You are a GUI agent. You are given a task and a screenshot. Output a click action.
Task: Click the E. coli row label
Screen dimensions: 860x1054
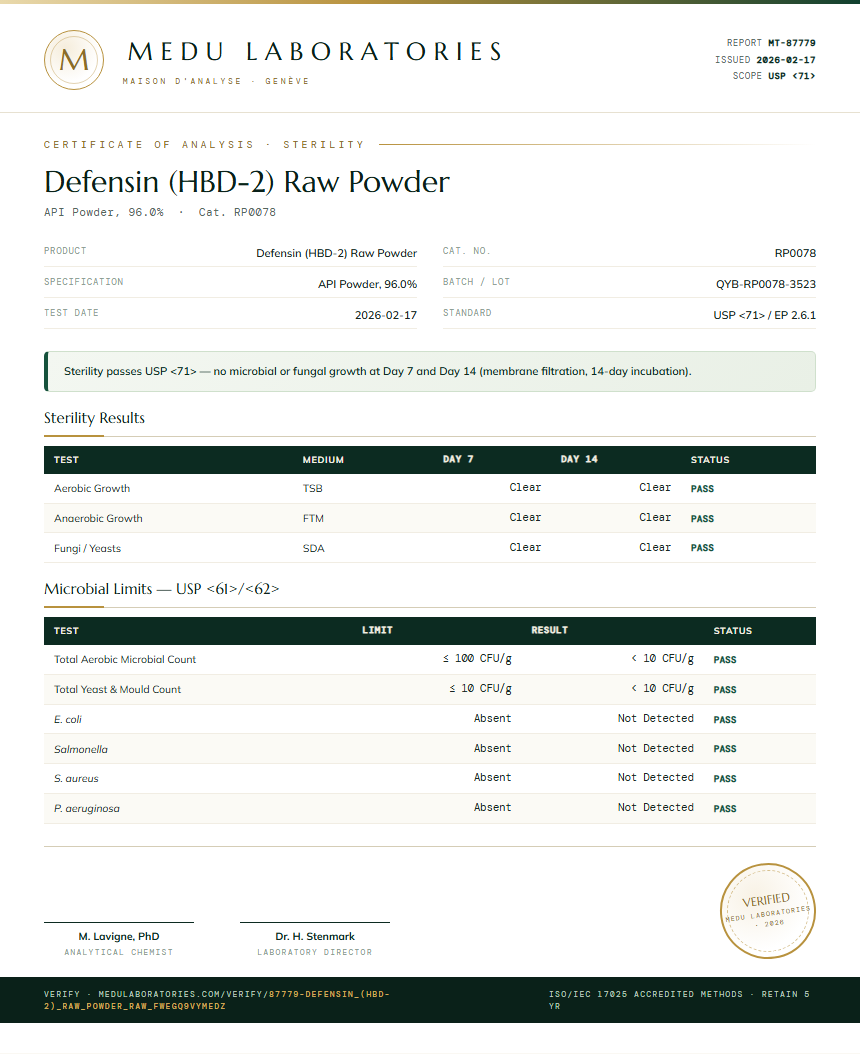68,719
